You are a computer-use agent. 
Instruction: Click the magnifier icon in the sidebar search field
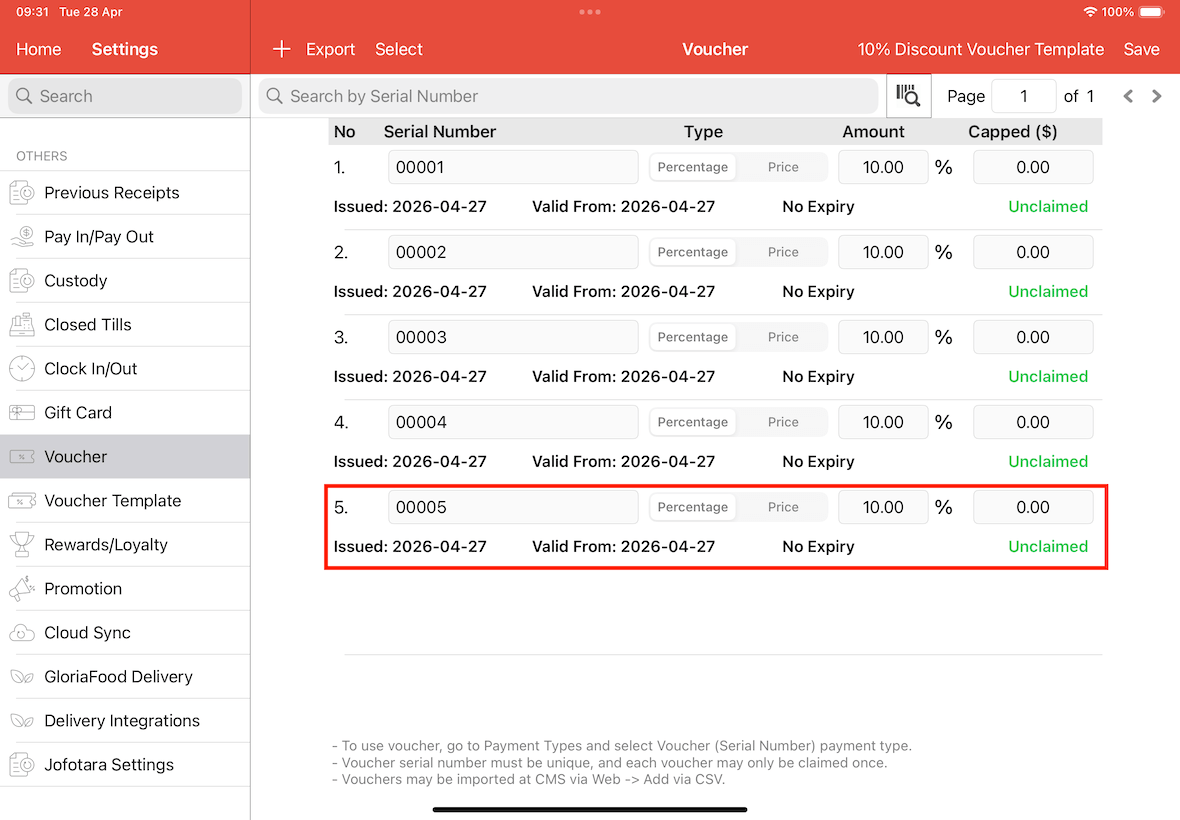24,96
